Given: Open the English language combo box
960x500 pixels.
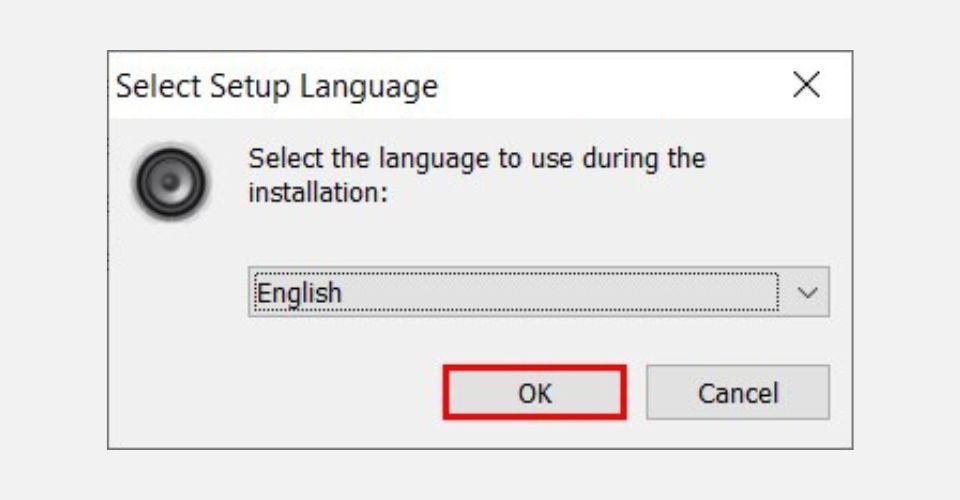Looking at the screenshot, I should tap(539, 292).
